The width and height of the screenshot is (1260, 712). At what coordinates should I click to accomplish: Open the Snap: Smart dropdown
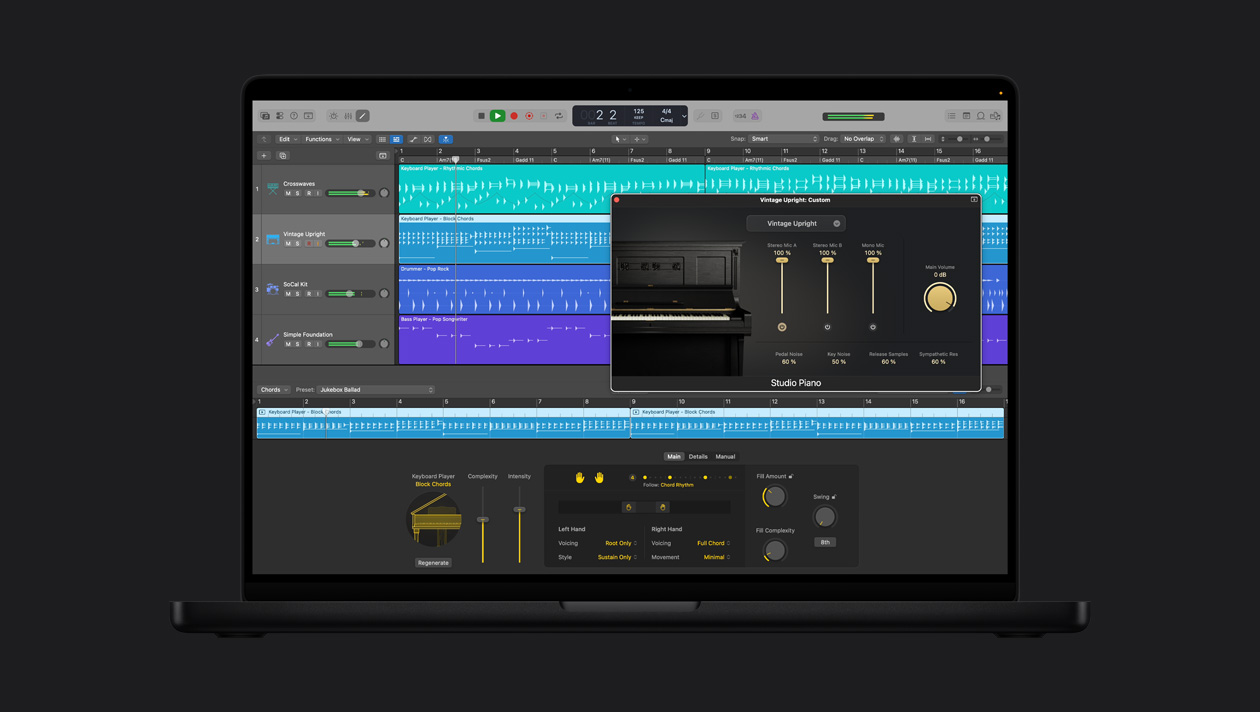click(x=783, y=139)
